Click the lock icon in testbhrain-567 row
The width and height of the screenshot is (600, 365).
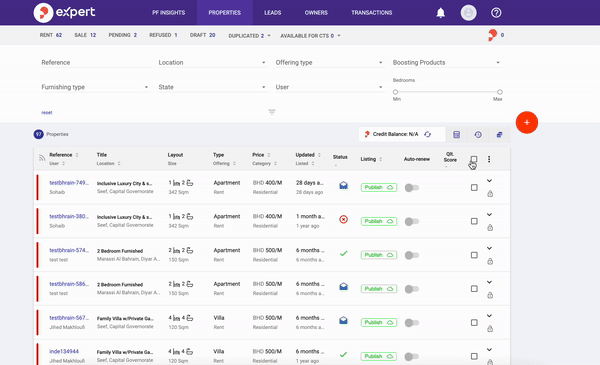click(490, 329)
